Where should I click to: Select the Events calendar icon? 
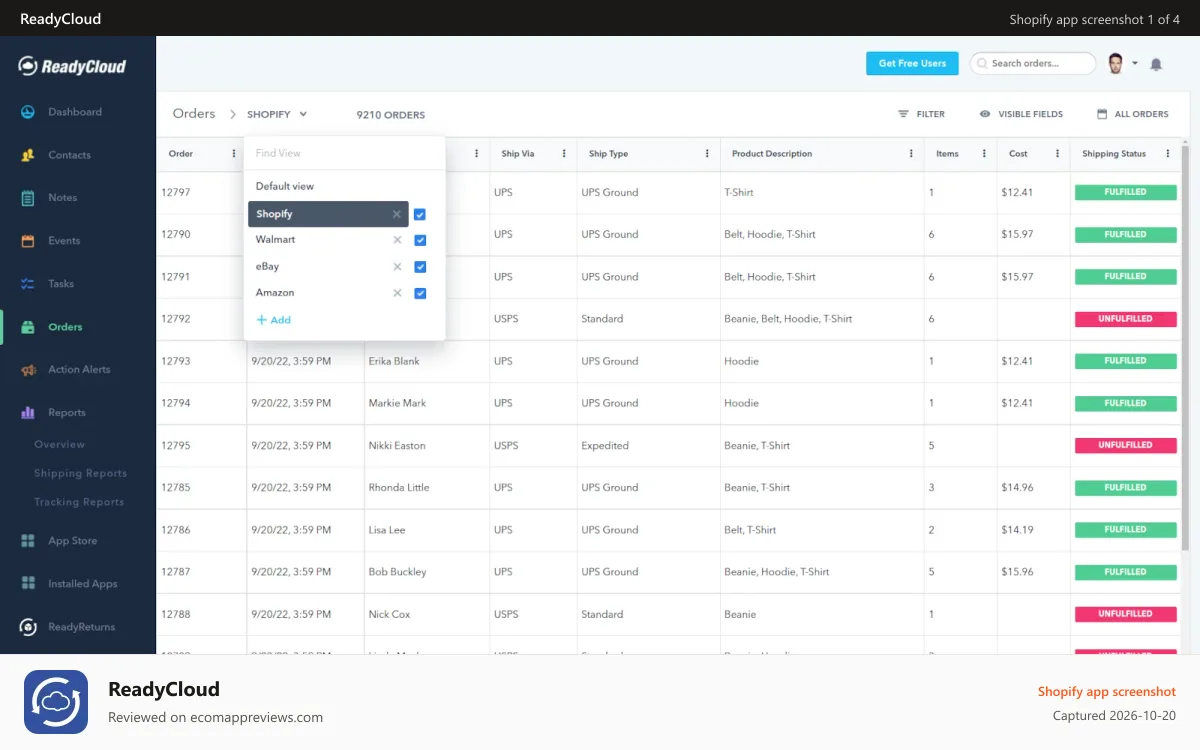tap(28, 241)
